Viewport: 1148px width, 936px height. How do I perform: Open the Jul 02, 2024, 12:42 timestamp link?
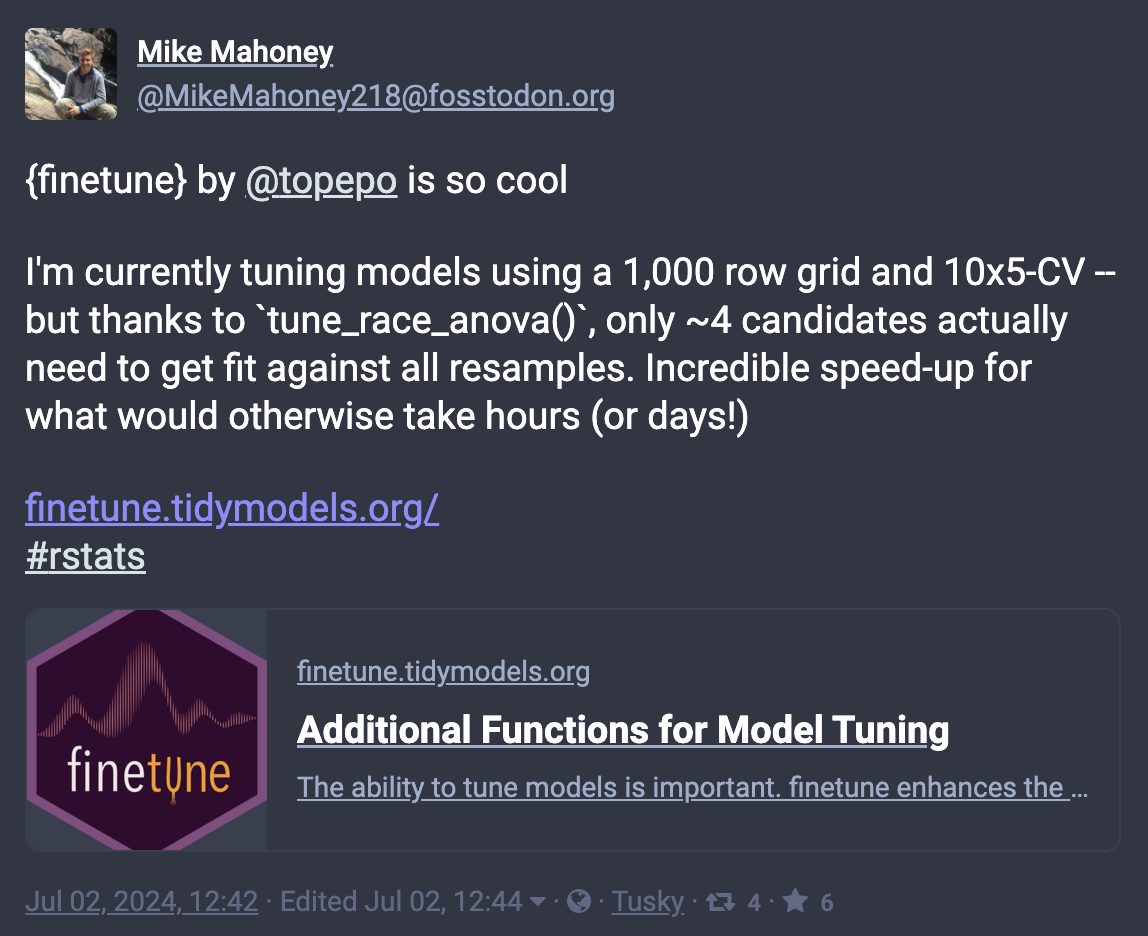[141, 902]
